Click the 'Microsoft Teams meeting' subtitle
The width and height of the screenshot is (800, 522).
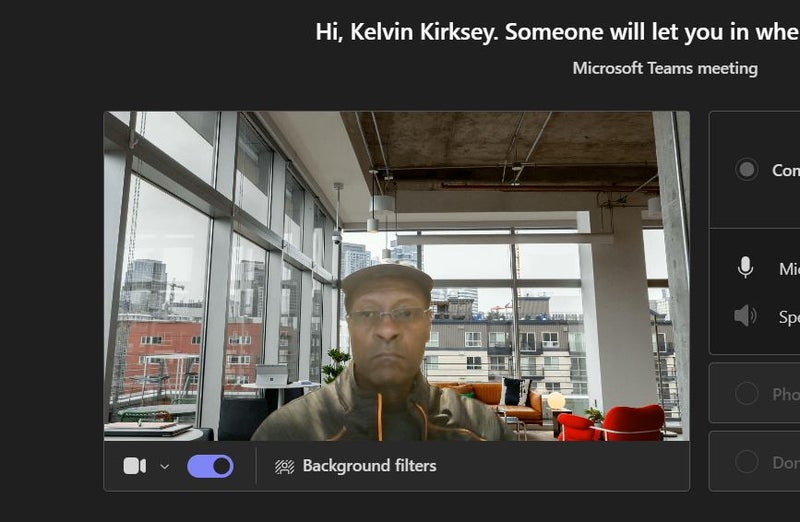665,68
